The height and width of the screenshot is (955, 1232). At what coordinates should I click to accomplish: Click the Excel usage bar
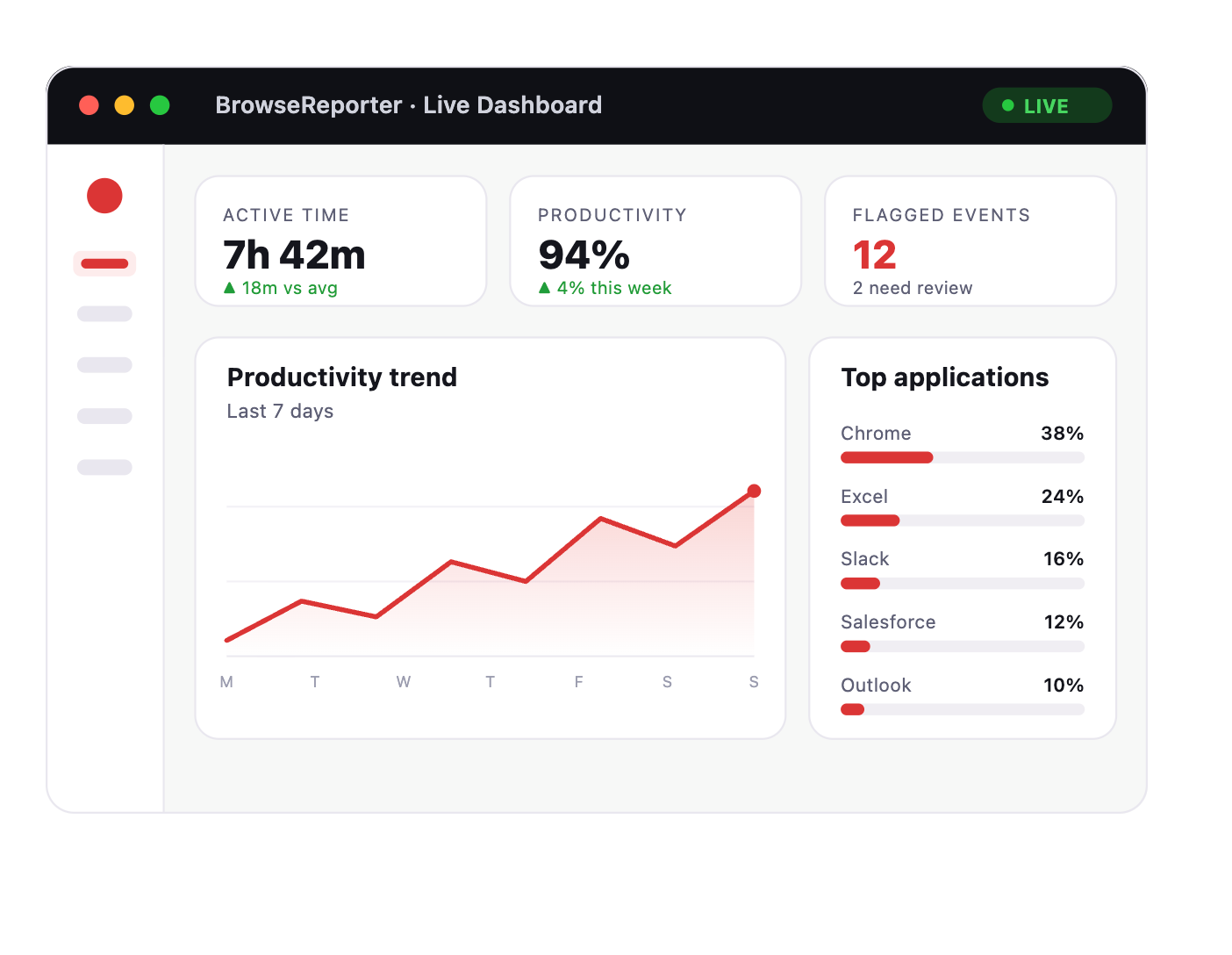963,521
